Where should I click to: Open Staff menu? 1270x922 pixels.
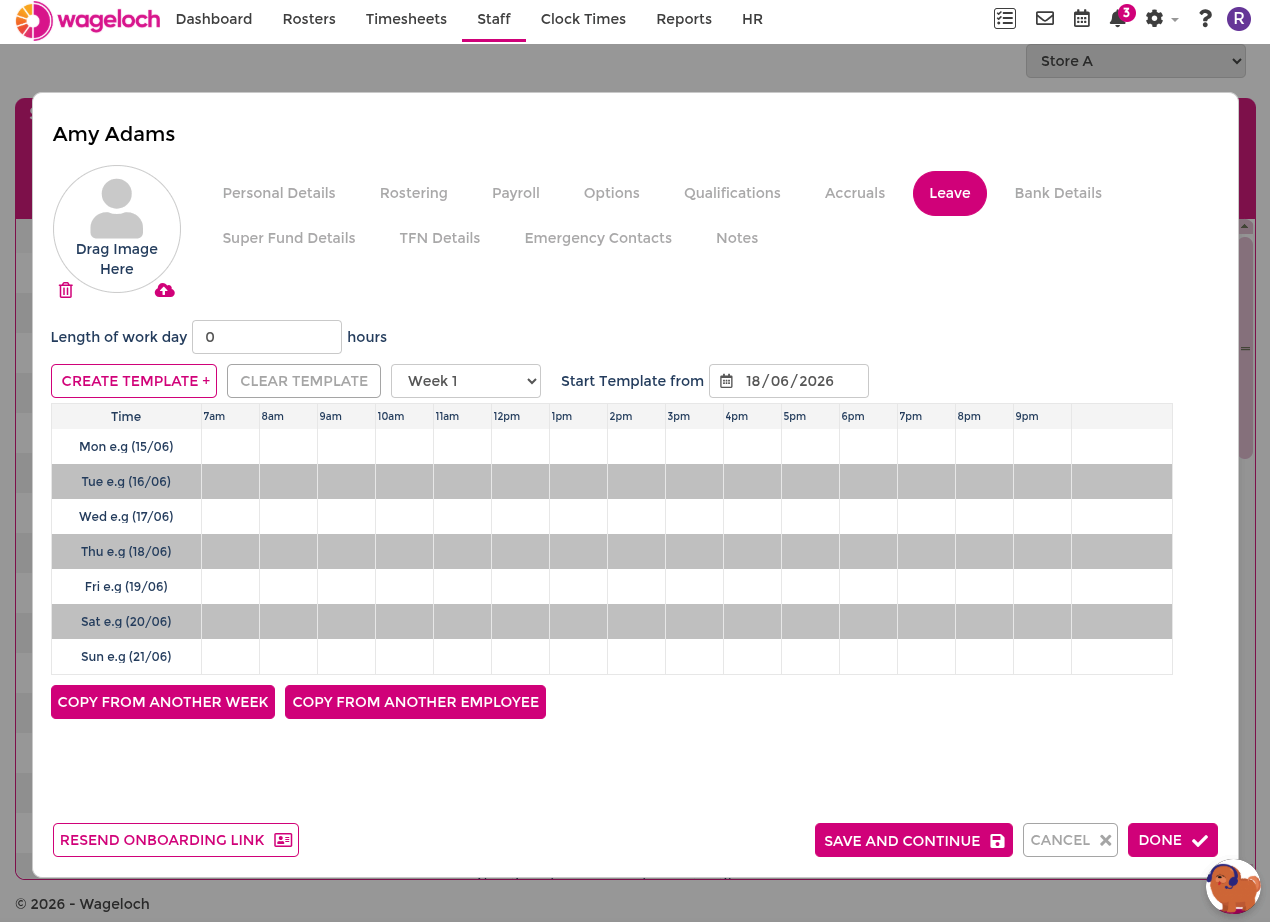[x=494, y=19]
